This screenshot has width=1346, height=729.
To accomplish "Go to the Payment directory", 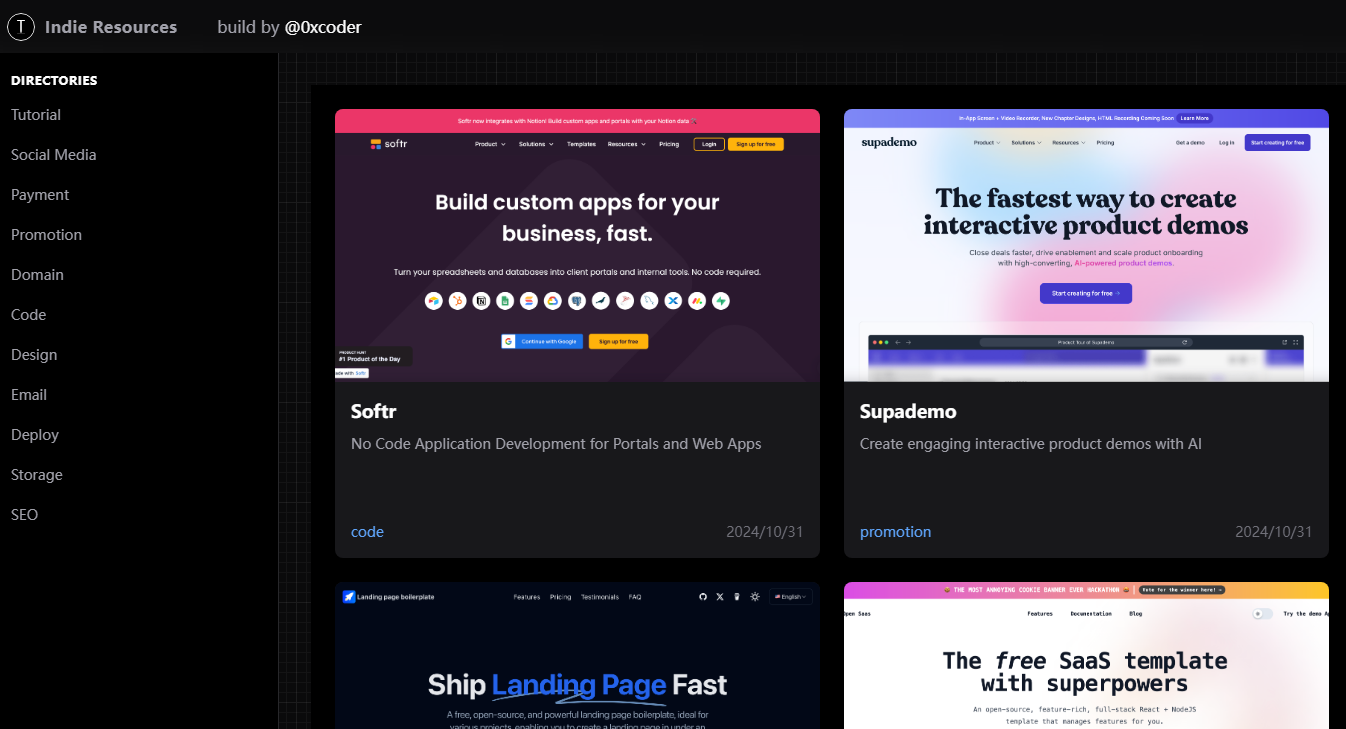I will 40,195.
